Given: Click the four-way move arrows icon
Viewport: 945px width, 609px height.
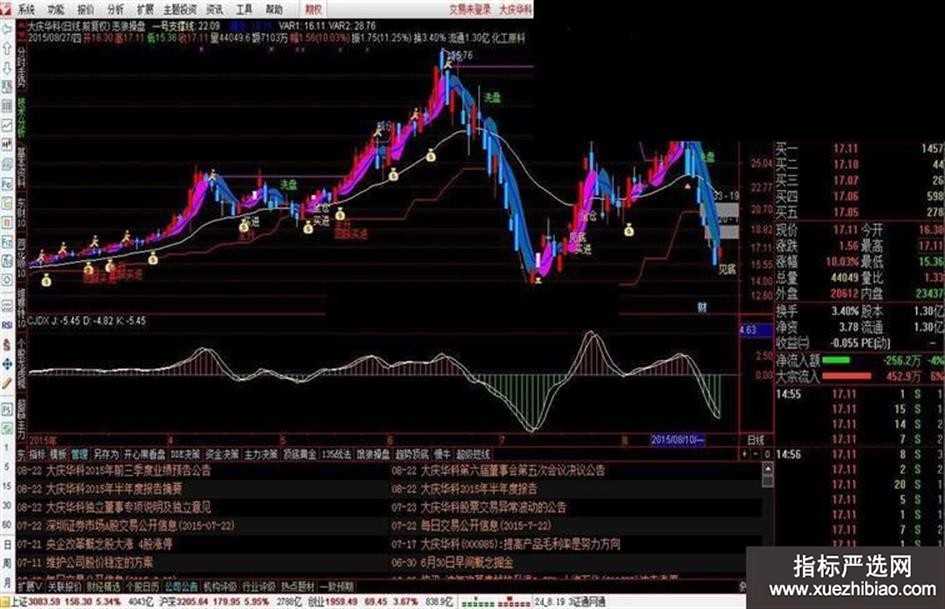Looking at the screenshot, I should [x=7, y=364].
